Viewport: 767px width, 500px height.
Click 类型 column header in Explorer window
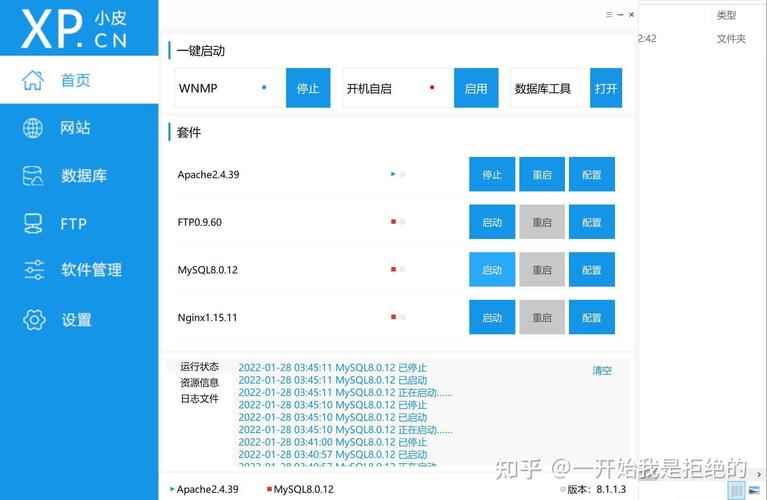tap(726, 16)
